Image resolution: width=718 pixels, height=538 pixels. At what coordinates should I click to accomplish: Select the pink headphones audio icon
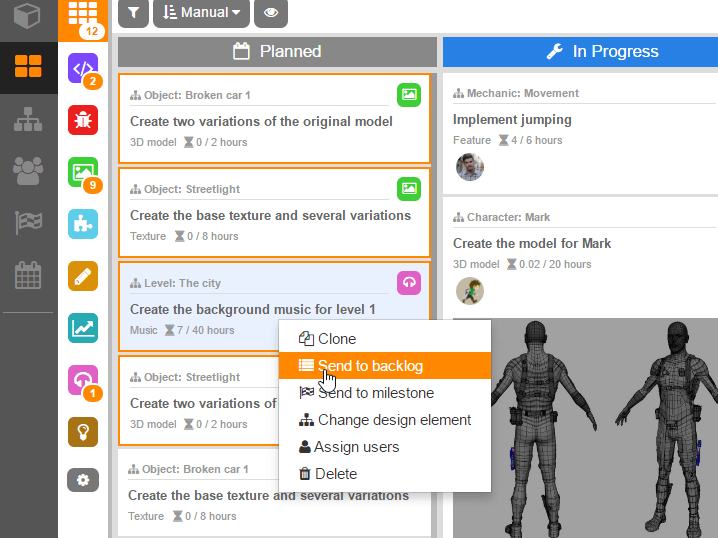pos(82,380)
